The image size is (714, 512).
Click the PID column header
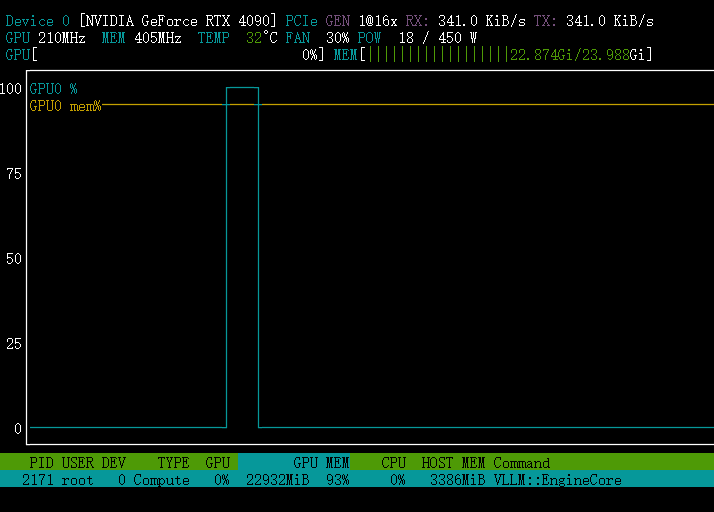click(41, 463)
